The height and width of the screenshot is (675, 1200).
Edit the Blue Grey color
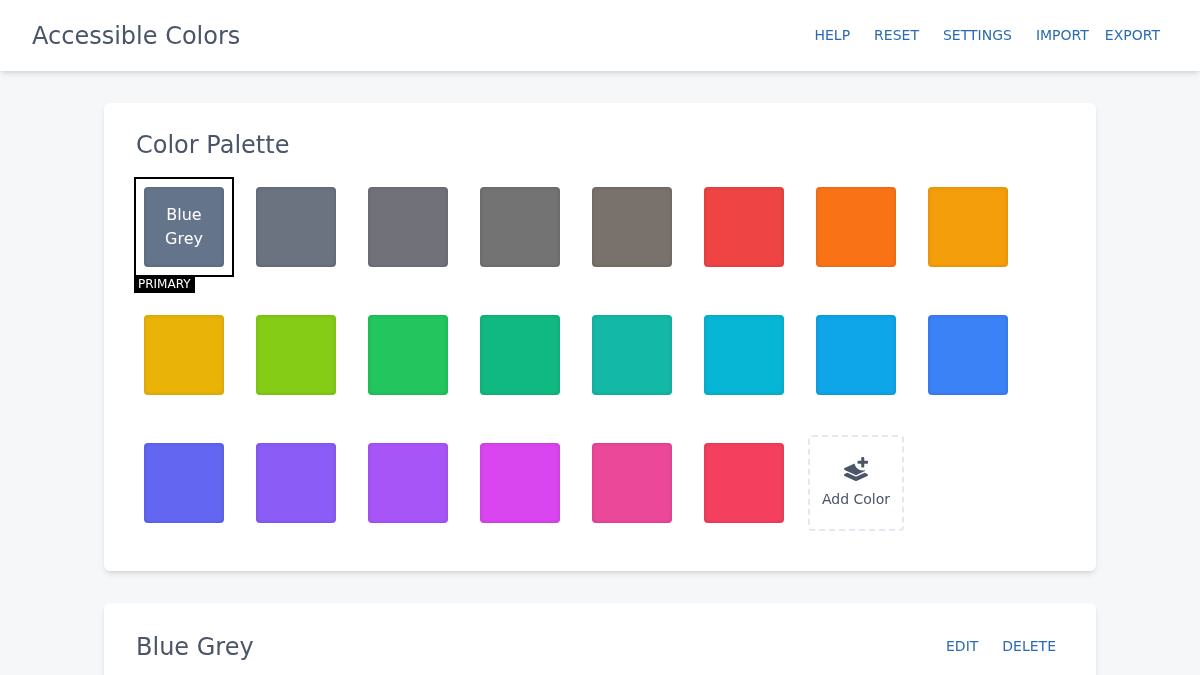click(x=962, y=646)
